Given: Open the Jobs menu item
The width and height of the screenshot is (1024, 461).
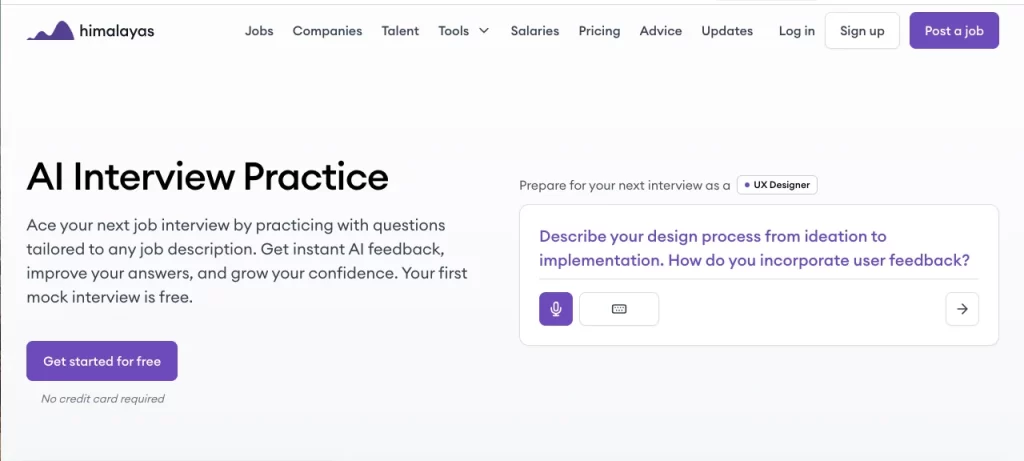Looking at the screenshot, I should [x=259, y=31].
